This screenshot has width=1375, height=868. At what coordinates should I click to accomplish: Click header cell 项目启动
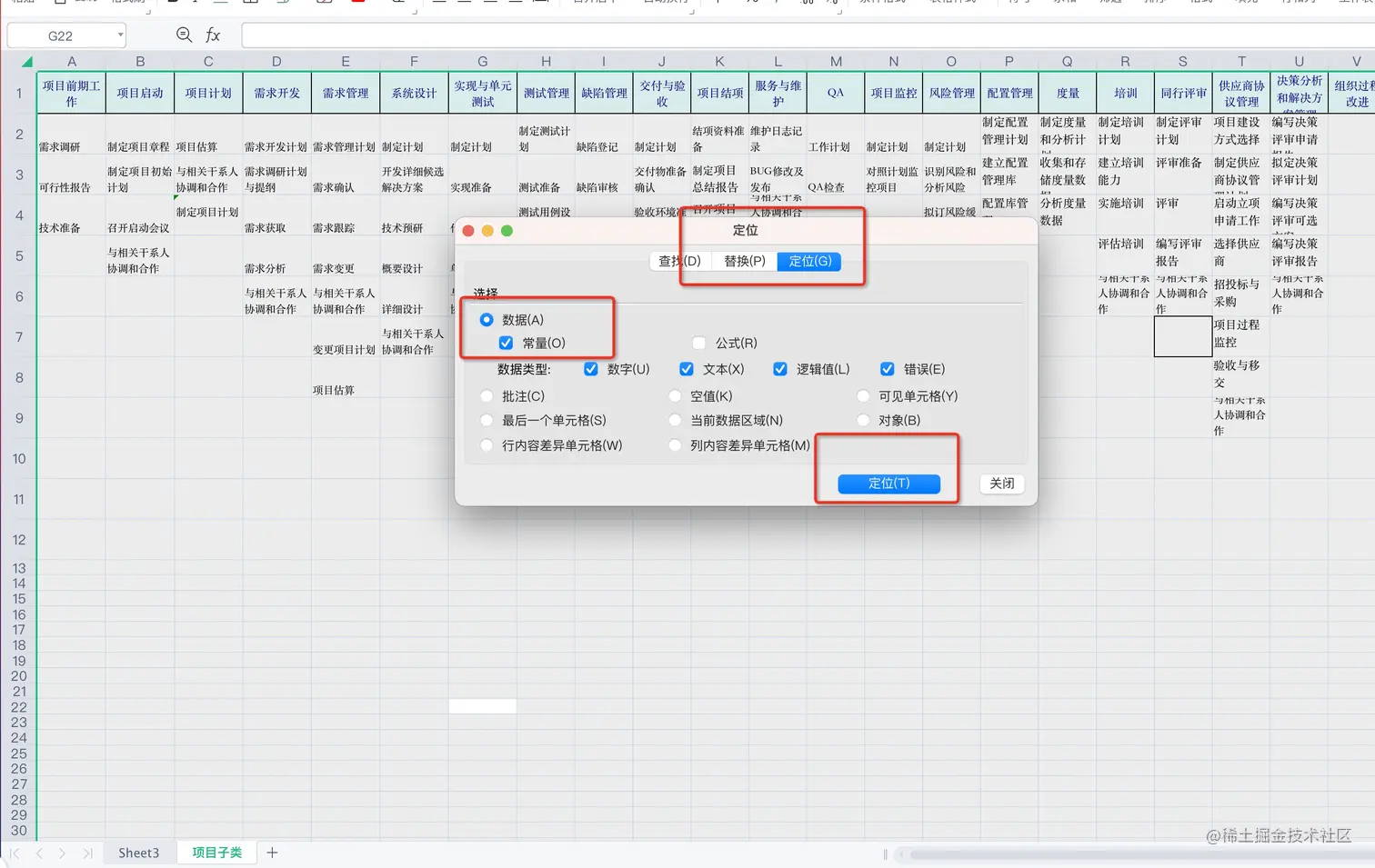tap(139, 94)
